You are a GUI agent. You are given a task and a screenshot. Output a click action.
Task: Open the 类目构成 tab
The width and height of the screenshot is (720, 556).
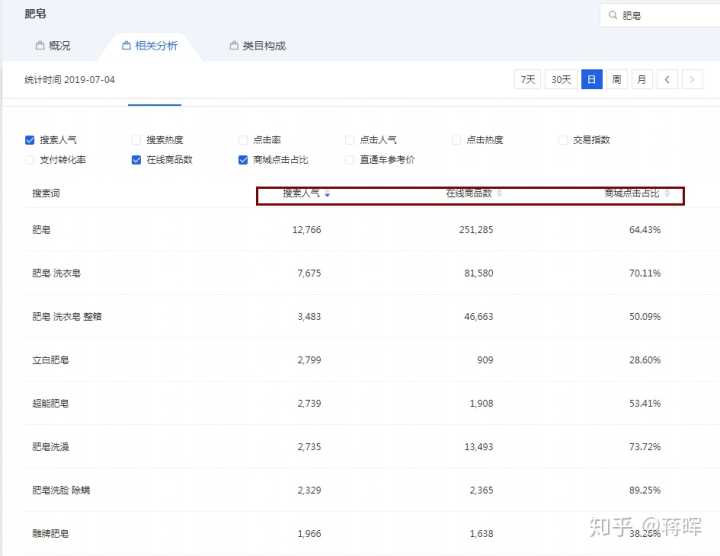click(257, 46)
